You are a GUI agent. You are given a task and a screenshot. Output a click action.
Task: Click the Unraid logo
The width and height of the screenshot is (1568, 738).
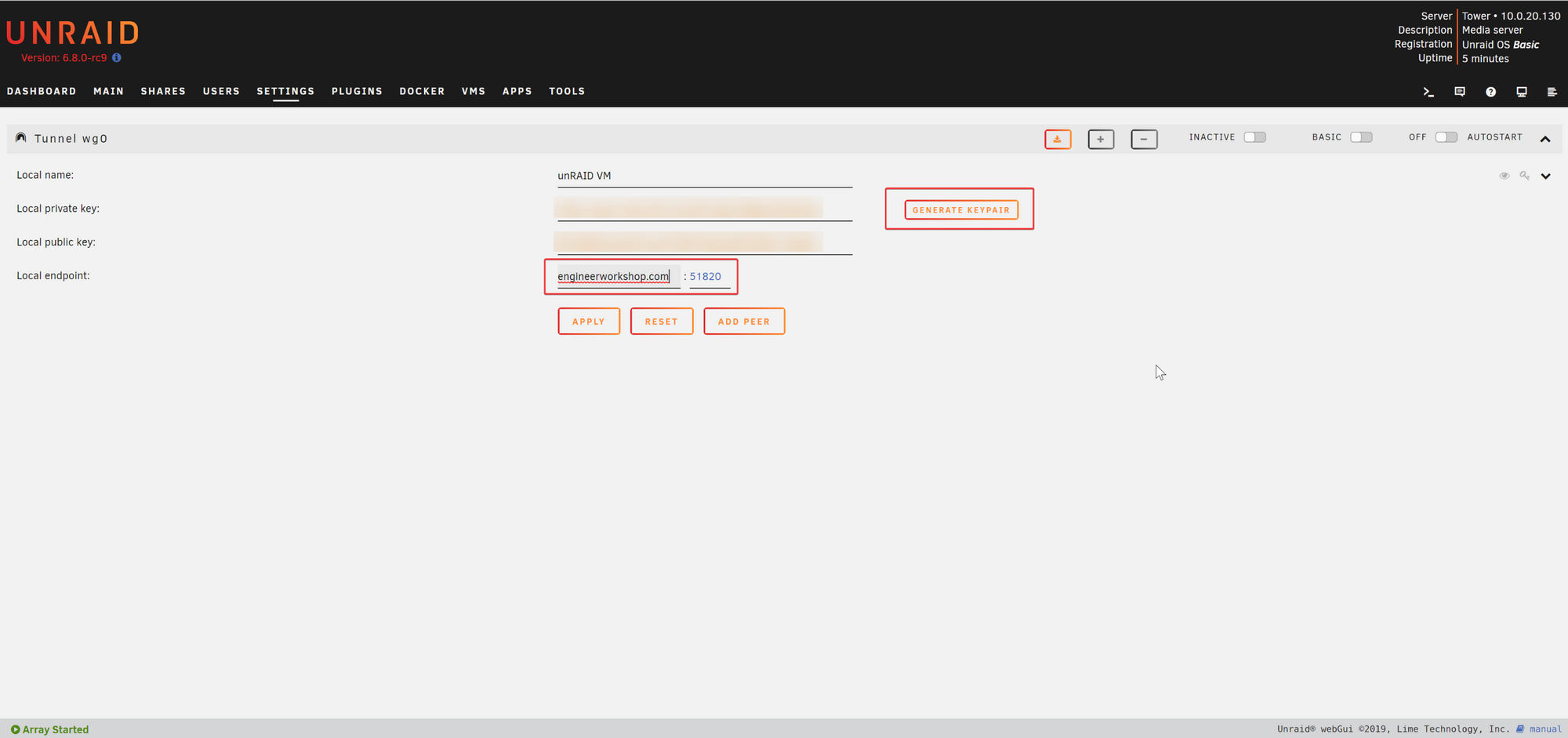point(73,33)
